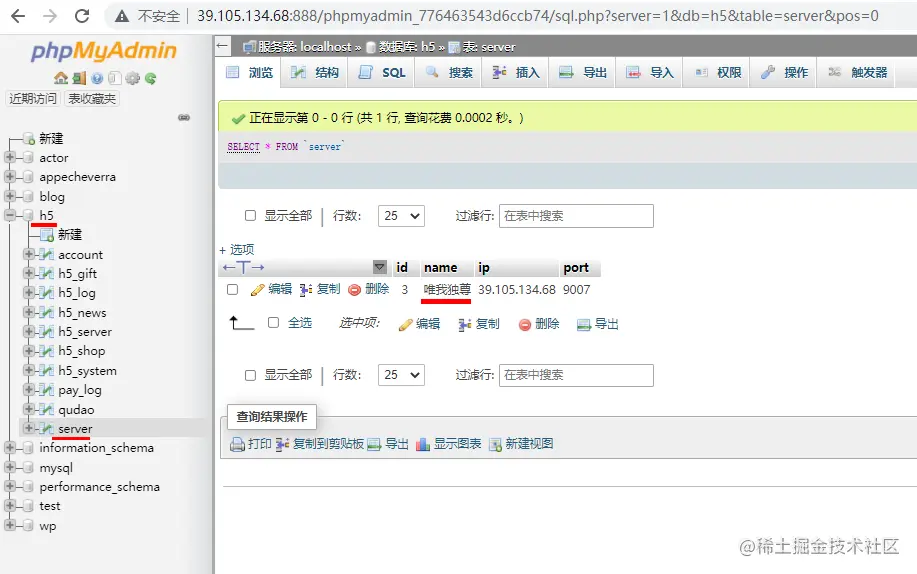Click the 数据库: h5 breadcrumb link
917x574 pixels.
406,47
